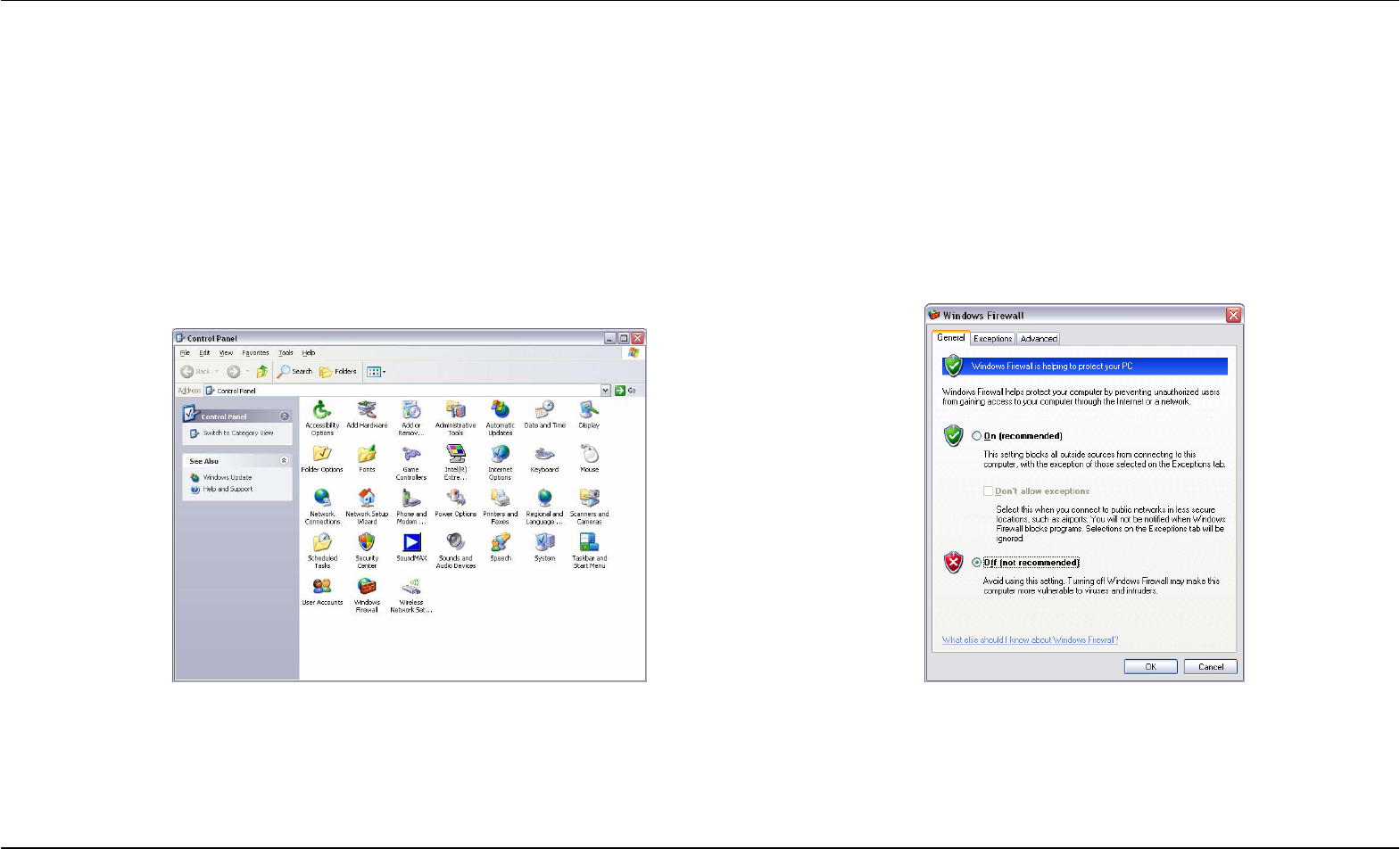
Task: Open the Display applet icon
Action: (589, 409)
